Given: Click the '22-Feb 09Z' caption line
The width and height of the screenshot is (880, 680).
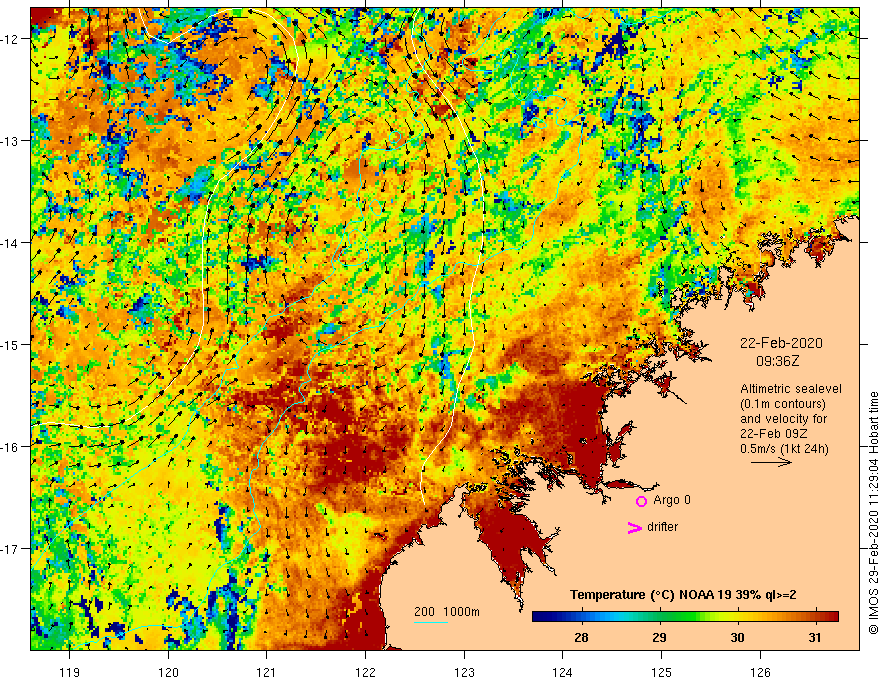Looking at the screenshot, I should tap(774, 434).
